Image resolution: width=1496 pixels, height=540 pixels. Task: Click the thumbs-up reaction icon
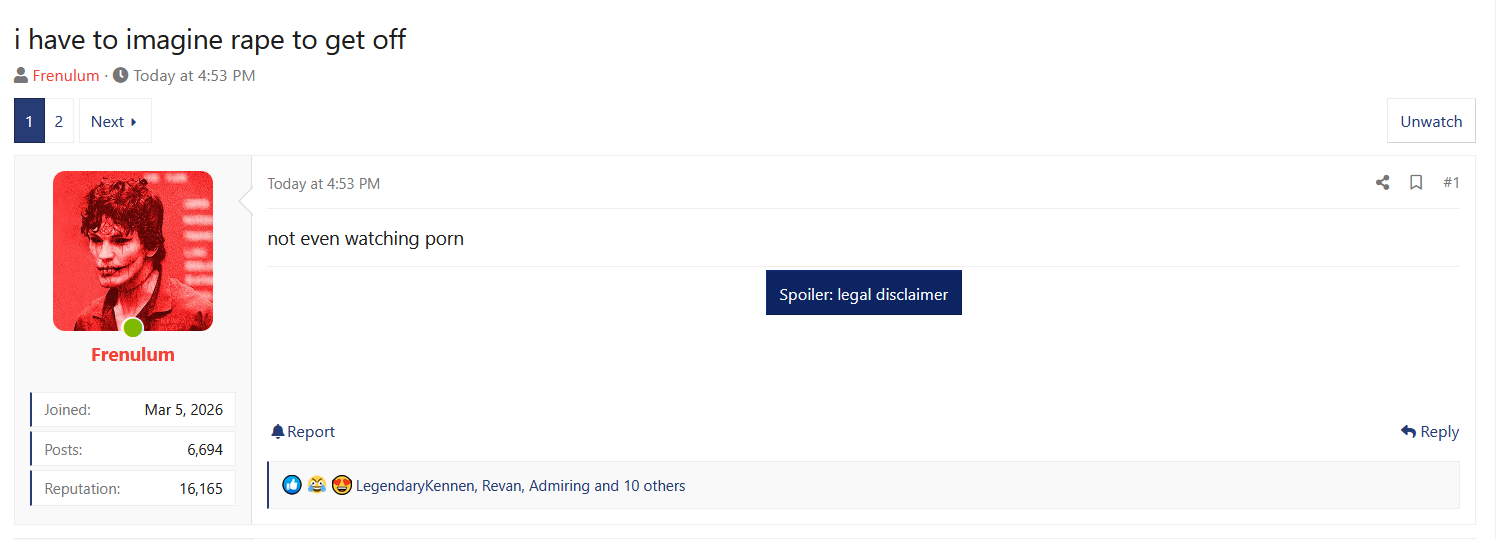pos(292,485)
